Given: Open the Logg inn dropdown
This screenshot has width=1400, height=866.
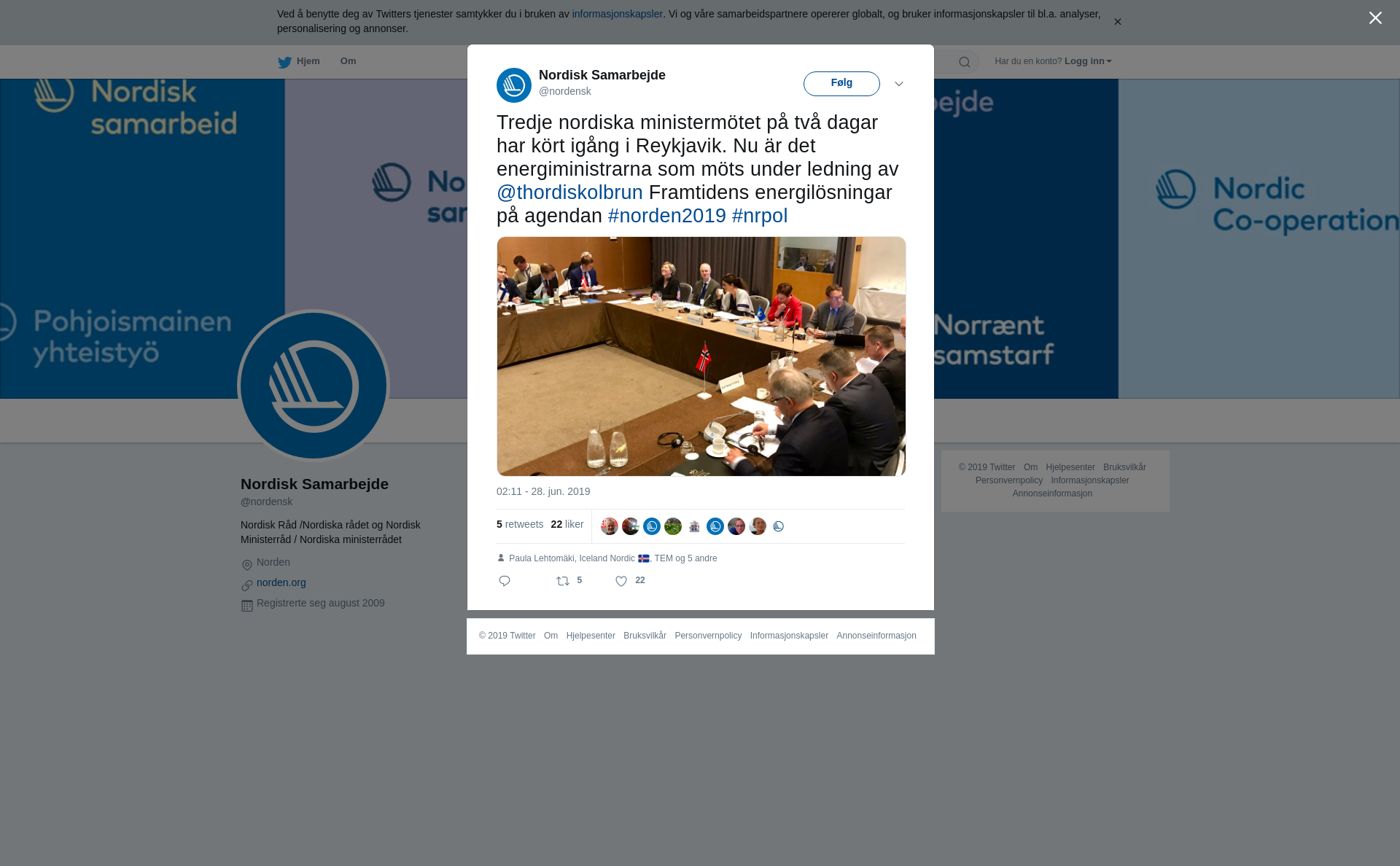Looking at the screenshot, I should click(1088, 61).
